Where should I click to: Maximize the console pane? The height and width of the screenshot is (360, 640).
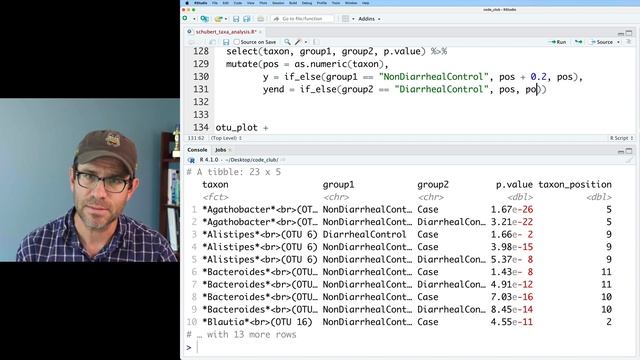click(629, 151)
